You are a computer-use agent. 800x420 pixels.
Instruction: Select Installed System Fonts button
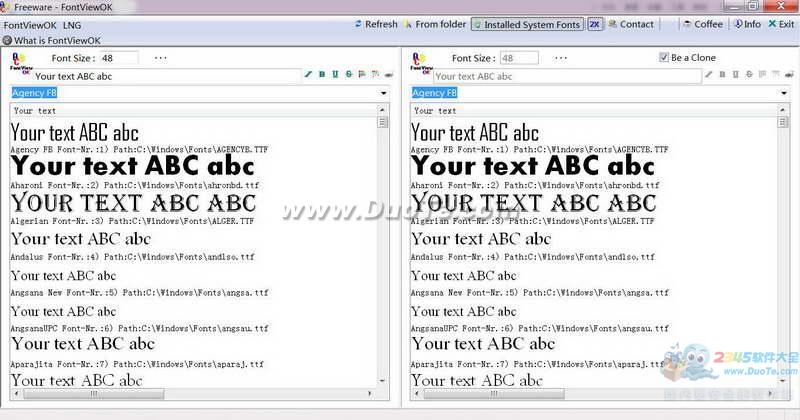point(527,24)
